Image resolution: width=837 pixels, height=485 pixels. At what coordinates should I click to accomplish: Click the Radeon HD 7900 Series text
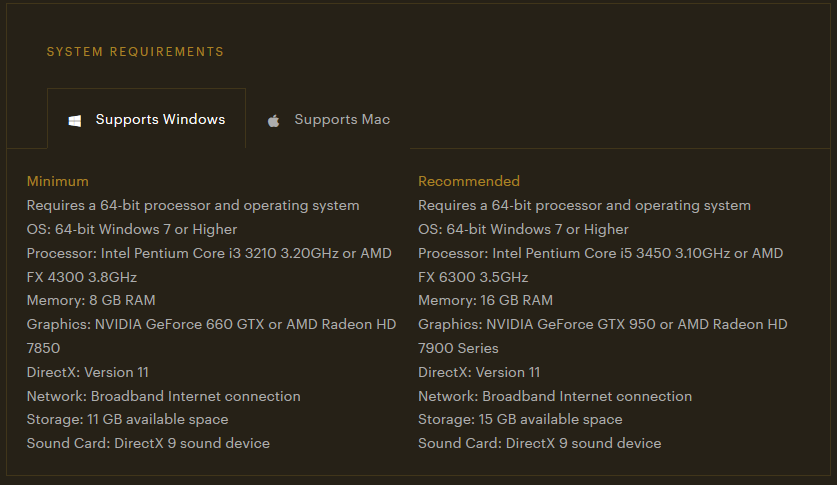458,348
